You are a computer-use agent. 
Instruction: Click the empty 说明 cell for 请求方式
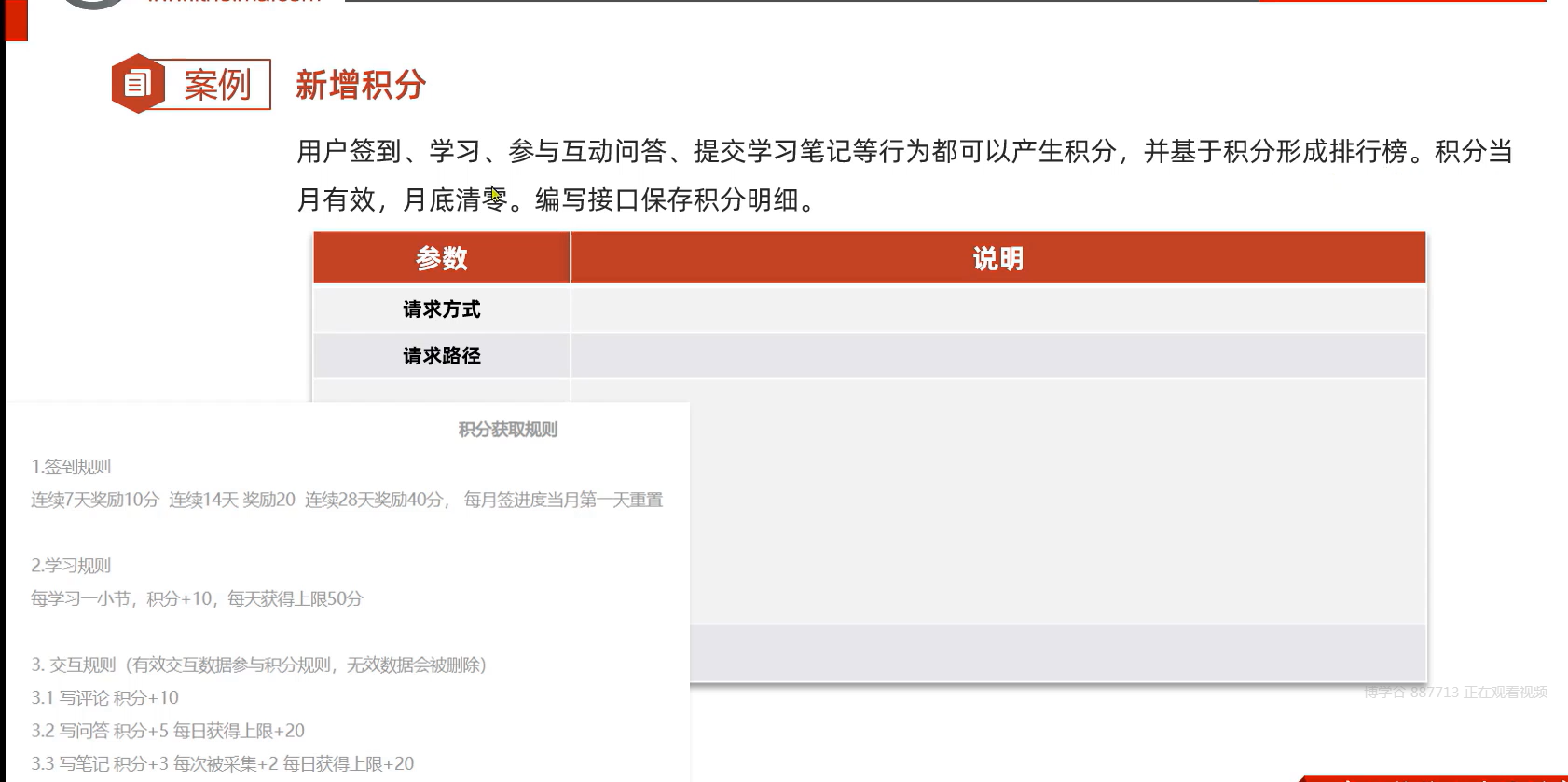coord(998,309)
